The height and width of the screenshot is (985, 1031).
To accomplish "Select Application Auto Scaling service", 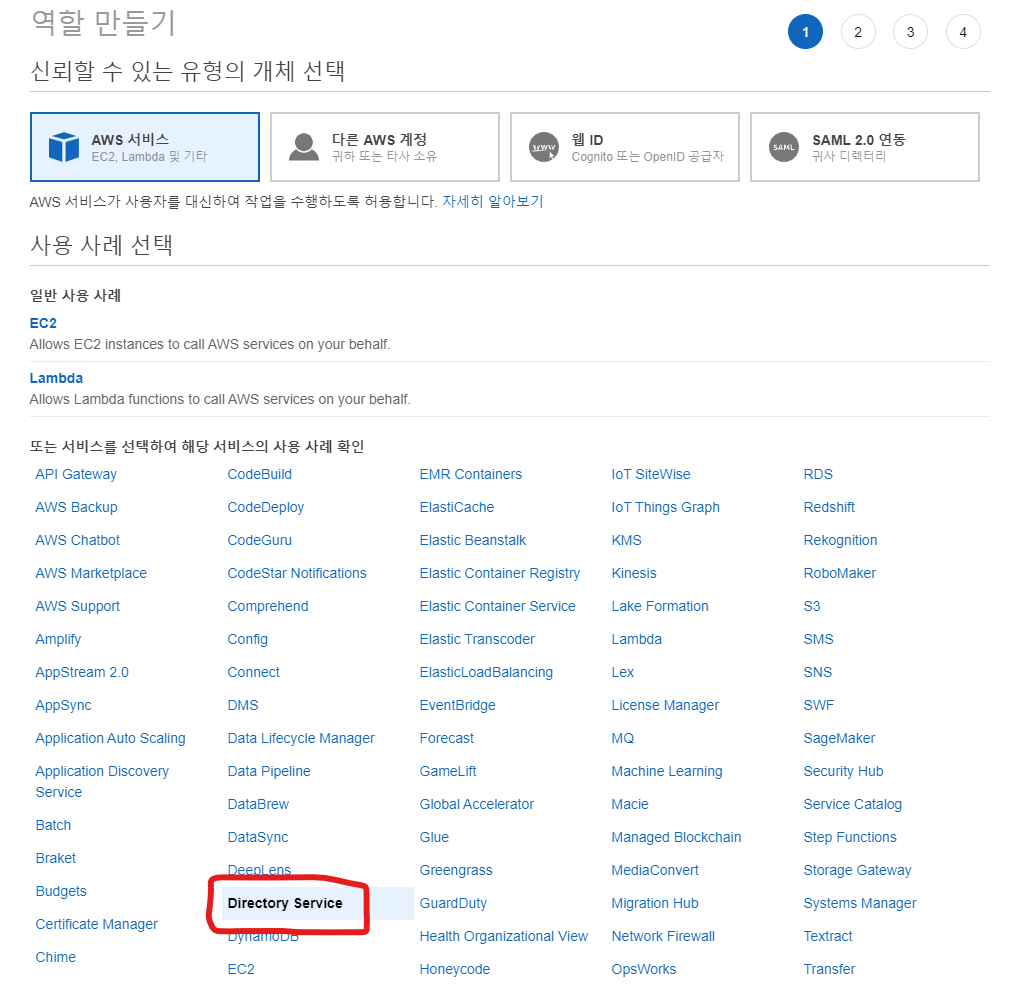I will [110, 738].
